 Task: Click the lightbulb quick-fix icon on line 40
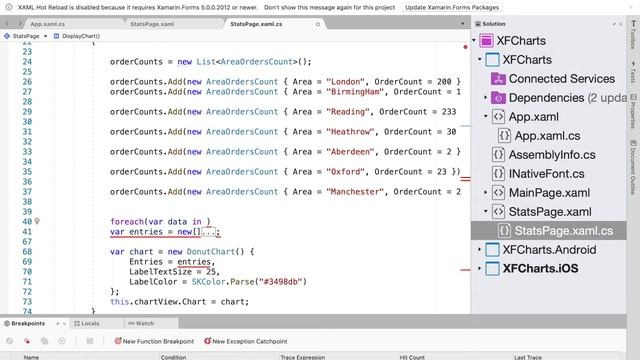37,221
